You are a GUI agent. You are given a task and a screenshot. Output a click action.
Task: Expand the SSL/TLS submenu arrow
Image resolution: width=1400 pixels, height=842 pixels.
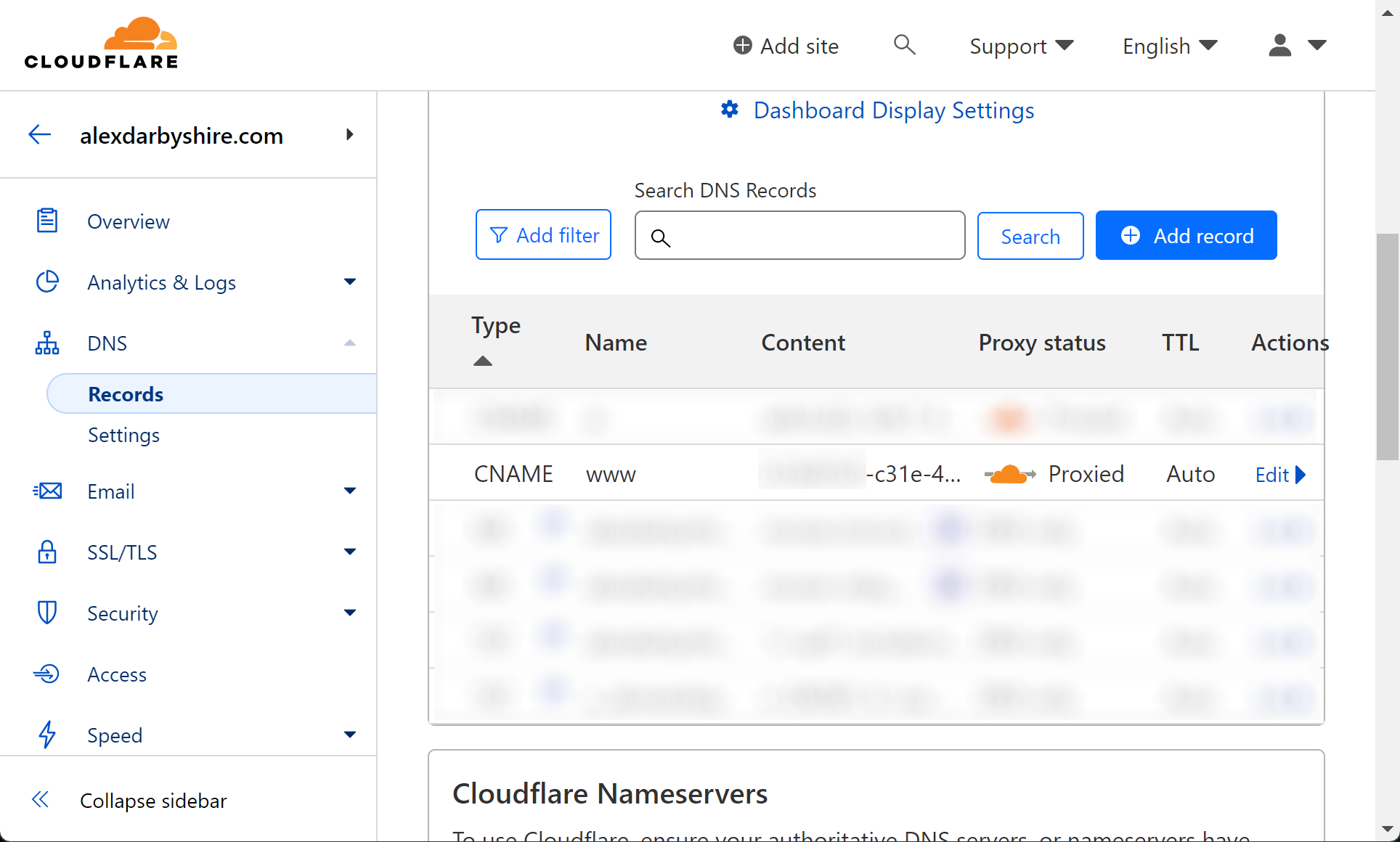[x=350, y=552]
